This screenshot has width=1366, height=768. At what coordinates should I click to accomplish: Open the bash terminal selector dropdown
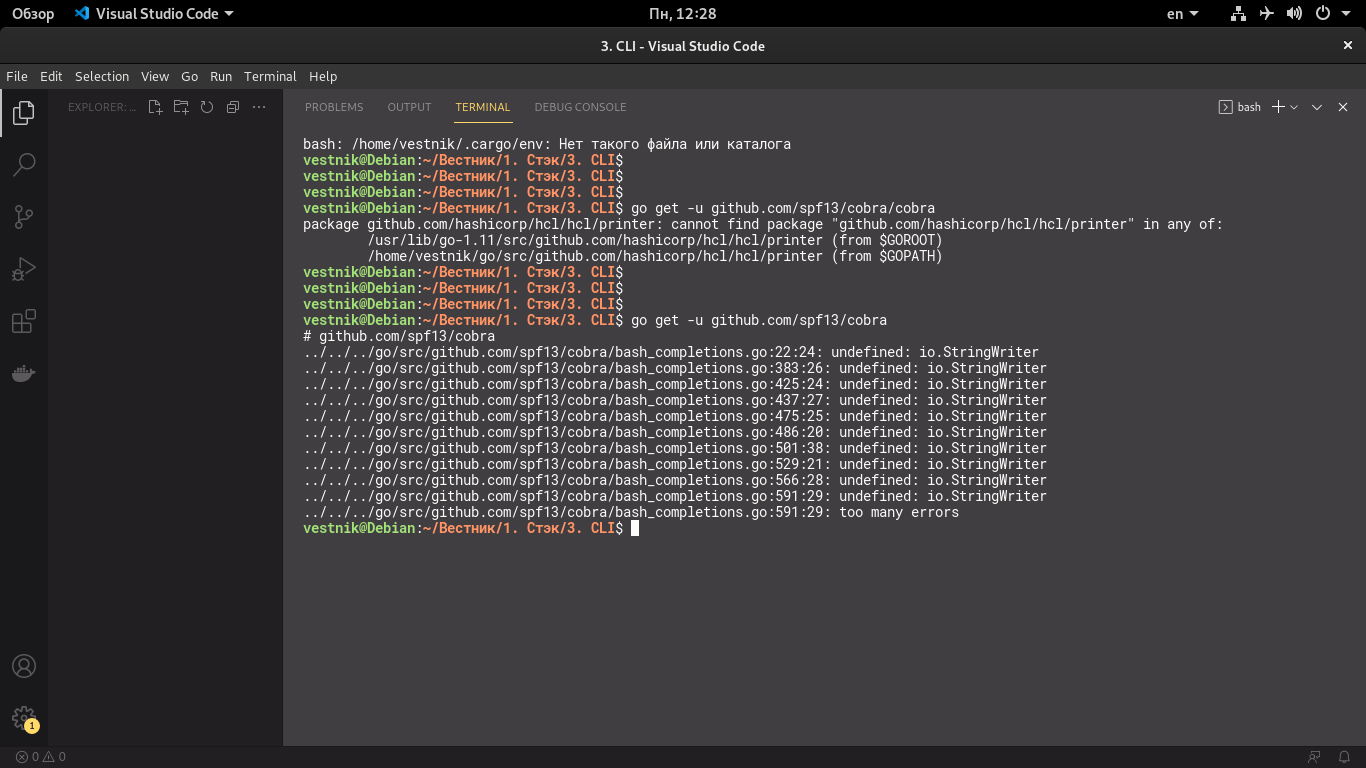click(x=1240, y=106)
